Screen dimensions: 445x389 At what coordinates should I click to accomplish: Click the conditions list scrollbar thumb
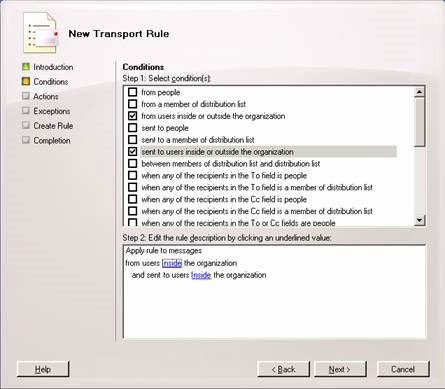coord(419,122)
